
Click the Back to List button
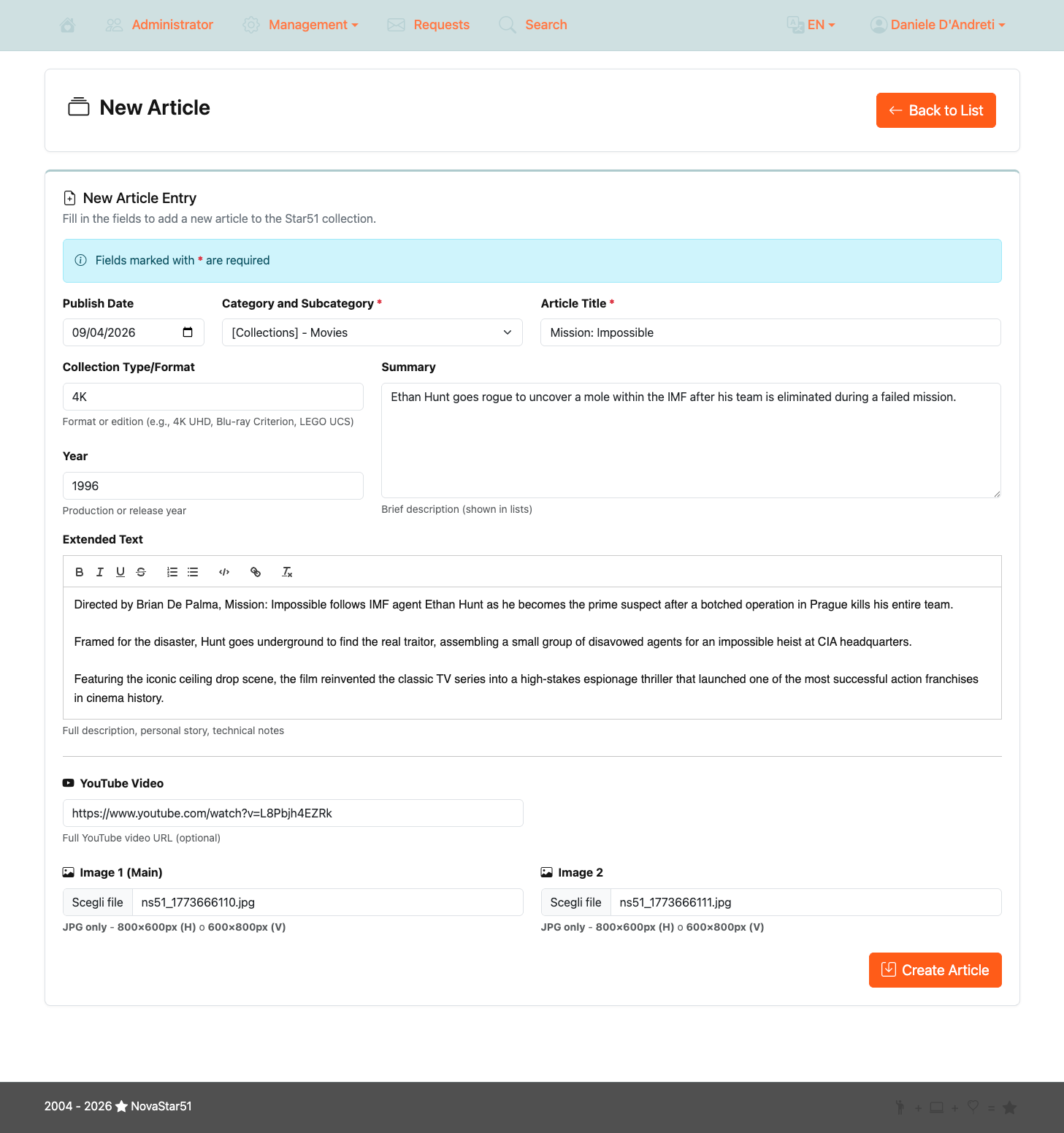[x=935, y=110]
